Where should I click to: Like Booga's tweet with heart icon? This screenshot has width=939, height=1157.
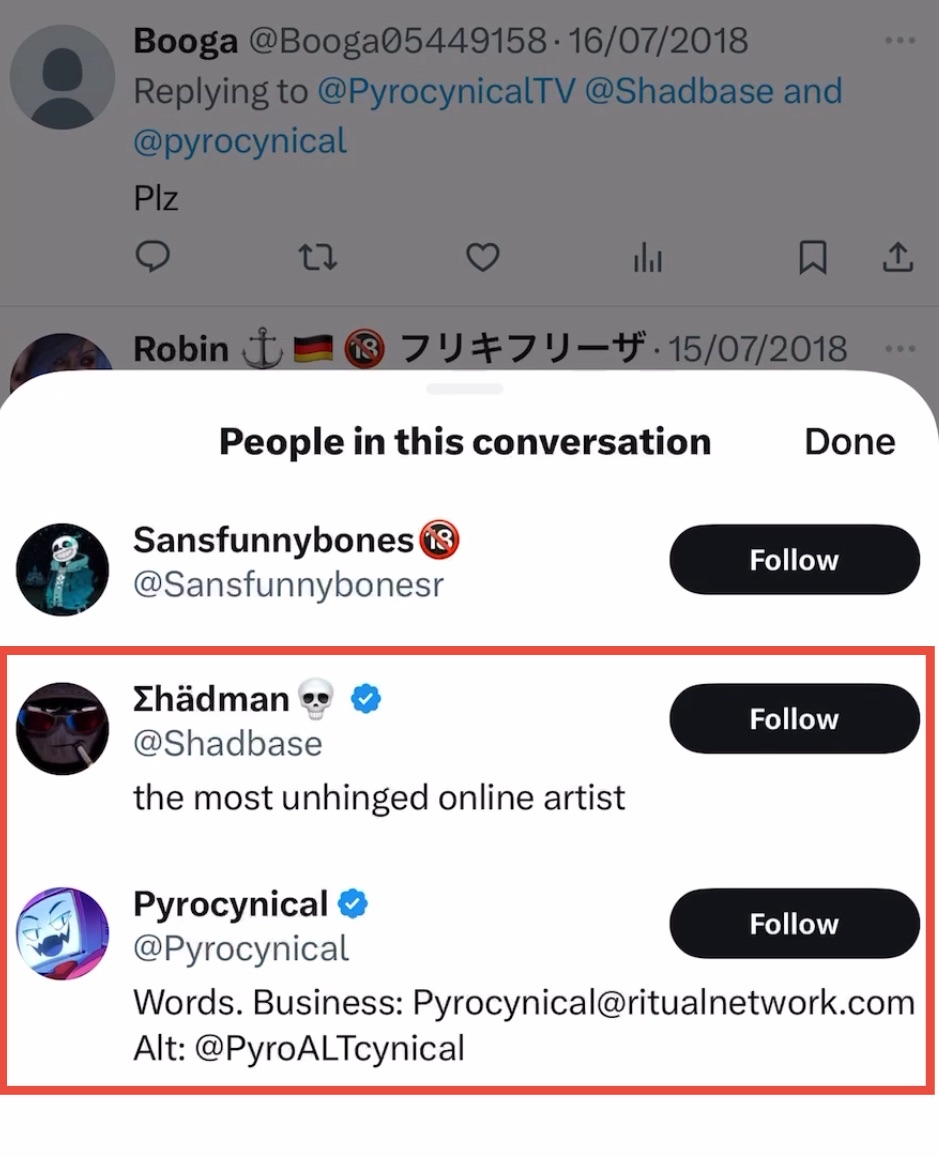point(483,258)
